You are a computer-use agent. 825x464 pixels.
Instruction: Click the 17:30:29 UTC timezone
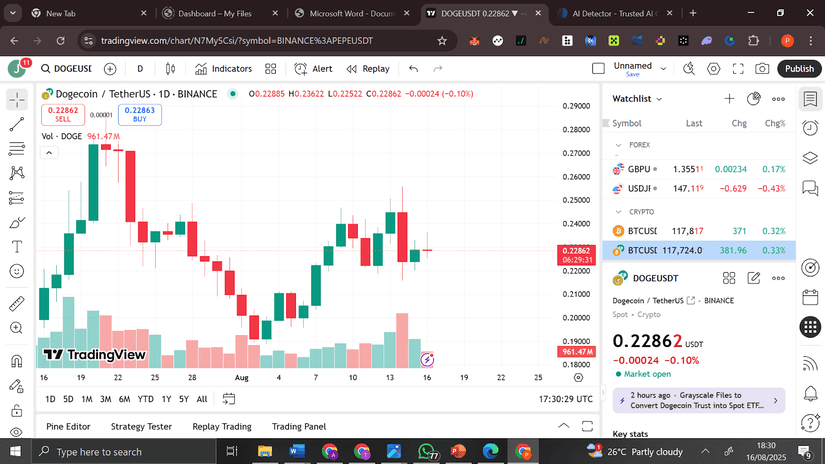pyautogui.click(x=566, y=399)
